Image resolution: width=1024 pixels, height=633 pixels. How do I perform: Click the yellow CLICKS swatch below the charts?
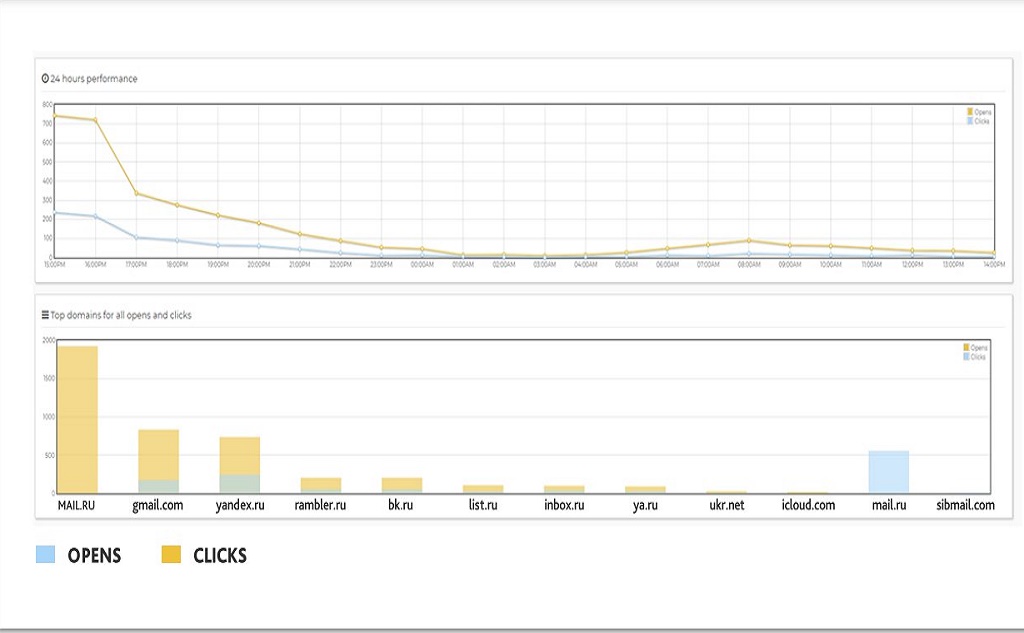coord(171,555)
